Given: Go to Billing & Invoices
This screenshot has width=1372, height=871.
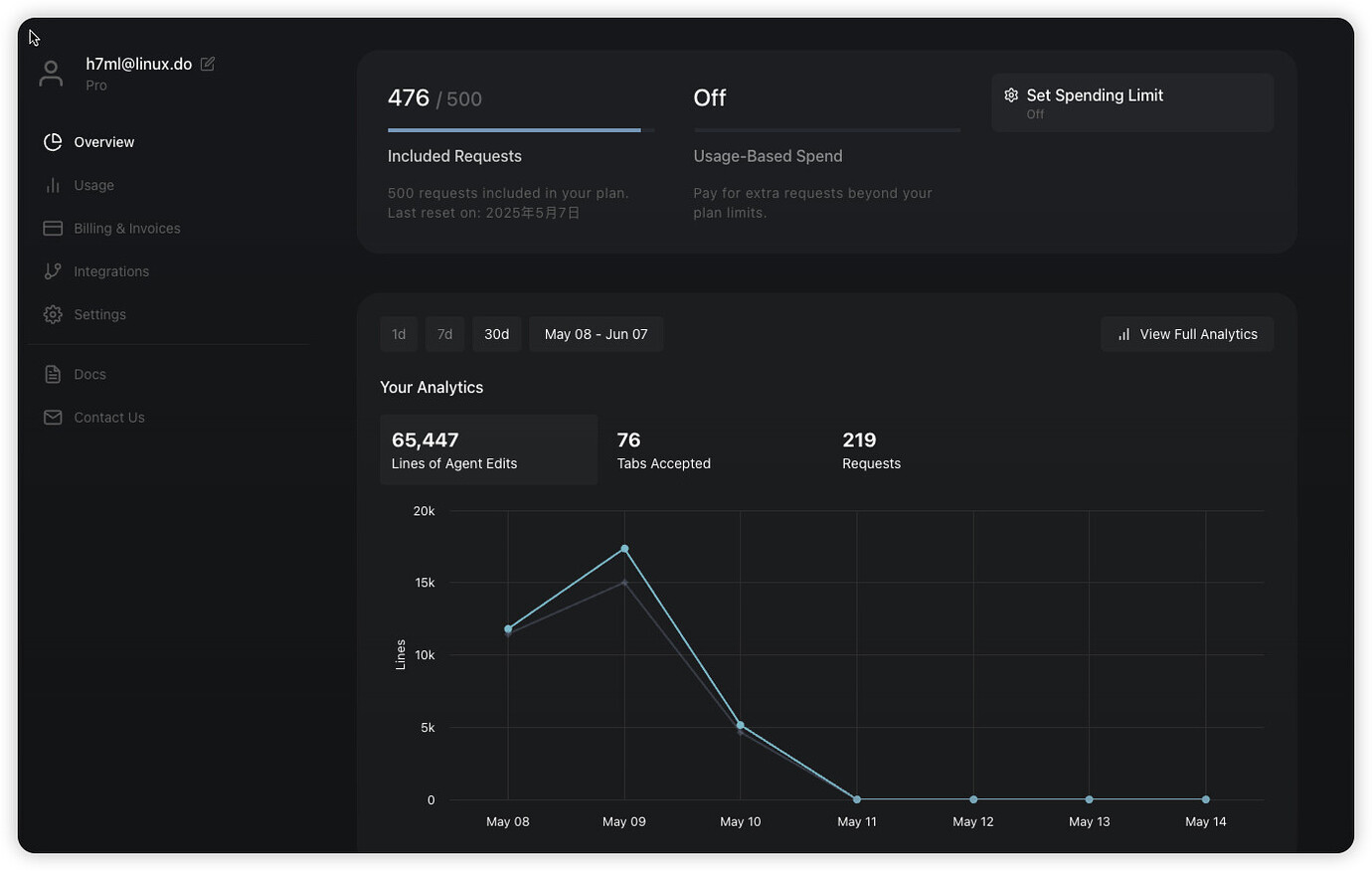Looking at the screenshot, I should pyautogui.click(x=127, y=229).
